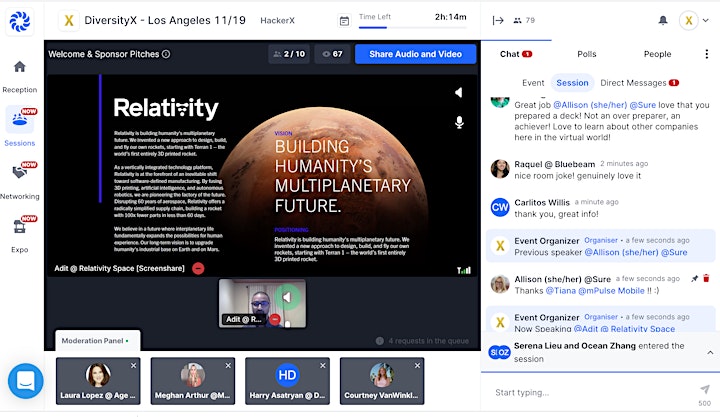Open the support chat bubble button
This screenshot has width=720, height=417.
pos(26,381)
